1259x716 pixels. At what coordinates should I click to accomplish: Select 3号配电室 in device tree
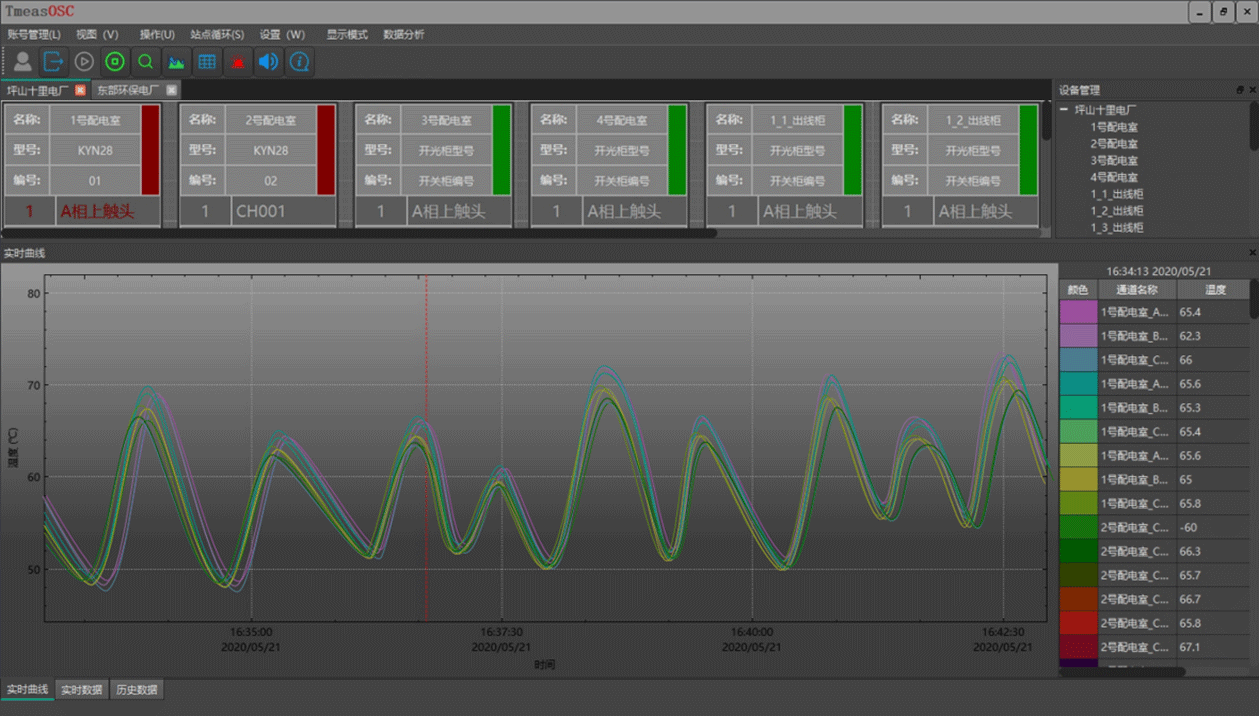[x=1113, y=160]
